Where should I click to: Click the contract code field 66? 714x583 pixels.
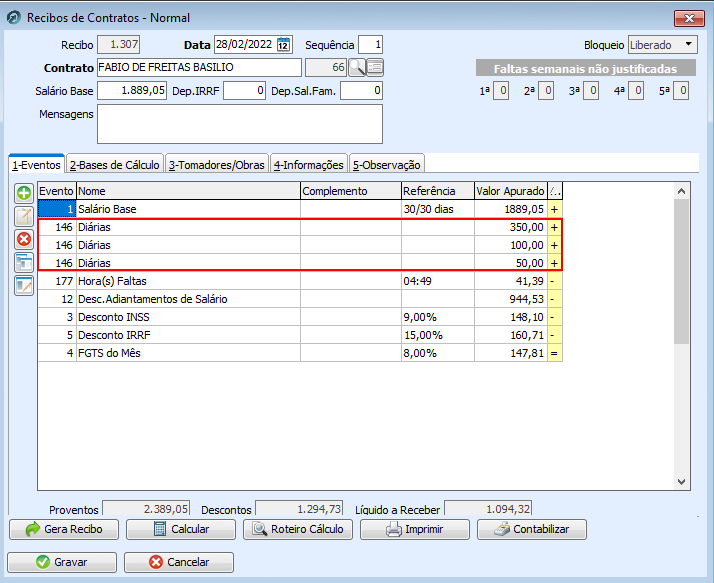(326, 67)
